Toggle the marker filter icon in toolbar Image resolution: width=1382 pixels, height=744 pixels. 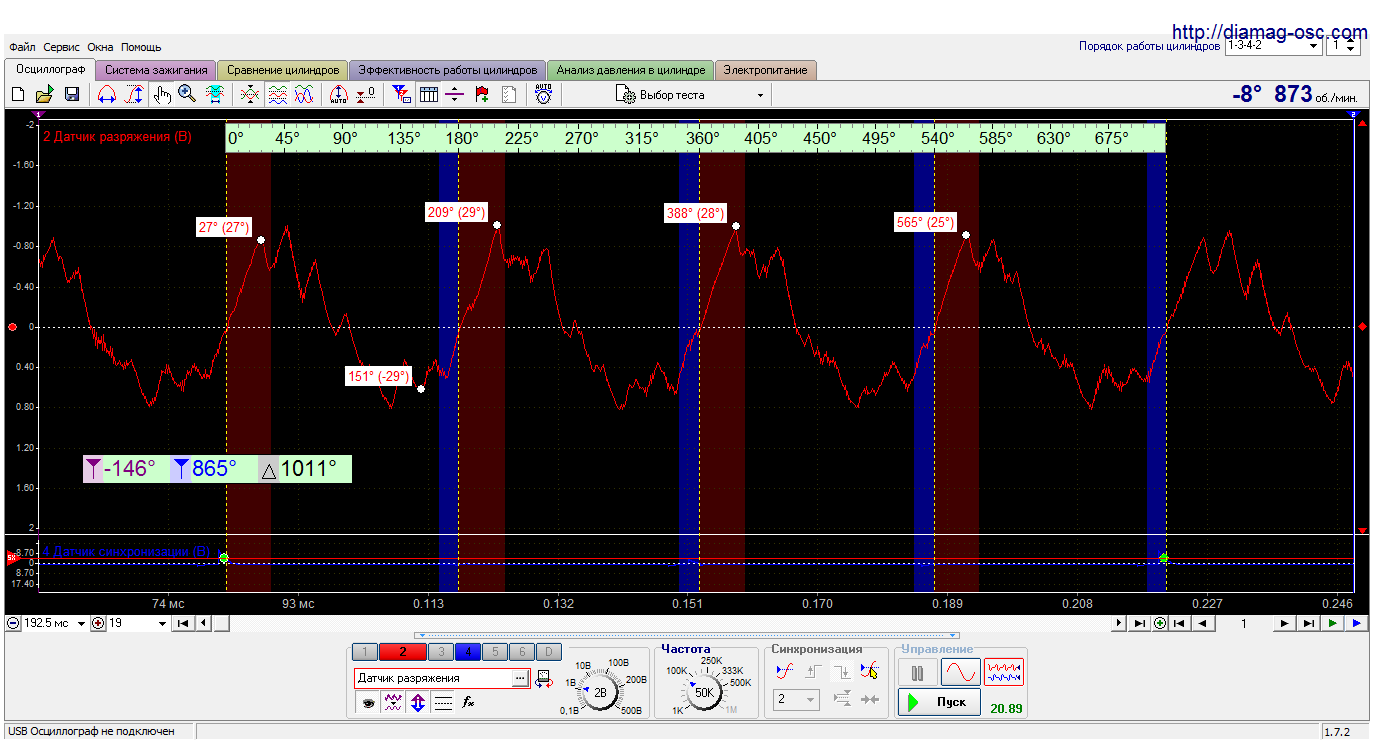402,94
